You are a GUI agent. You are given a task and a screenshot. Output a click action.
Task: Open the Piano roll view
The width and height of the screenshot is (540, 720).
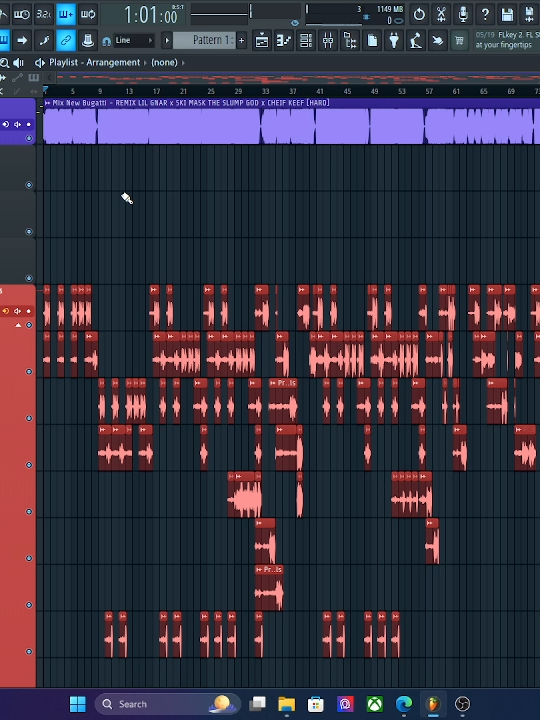[x=284, y=41]
